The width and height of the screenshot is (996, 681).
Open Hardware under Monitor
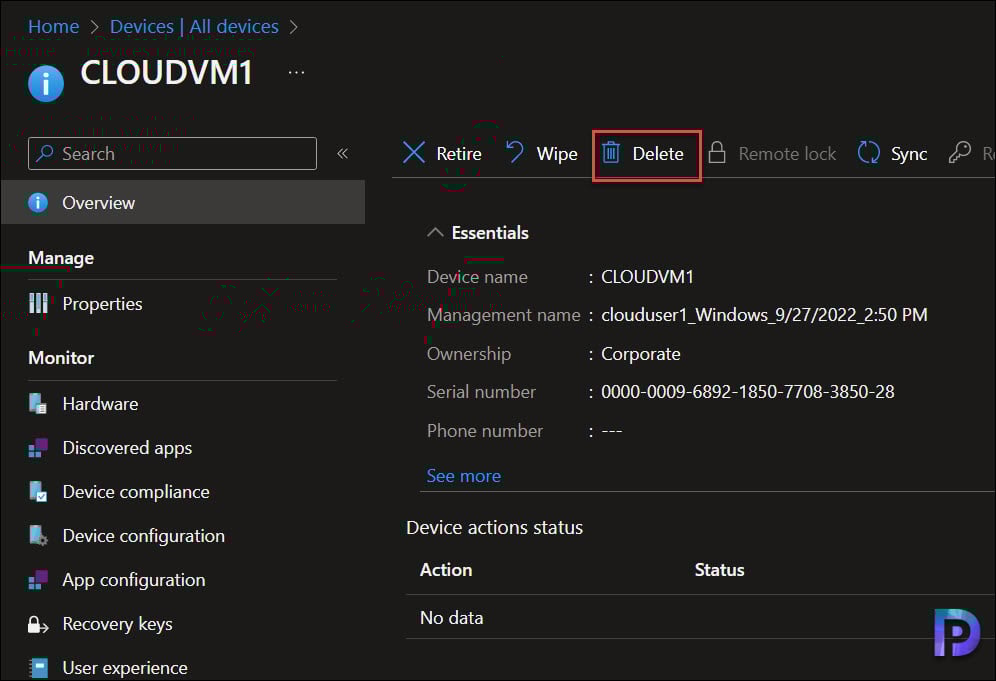pos(100,403)
